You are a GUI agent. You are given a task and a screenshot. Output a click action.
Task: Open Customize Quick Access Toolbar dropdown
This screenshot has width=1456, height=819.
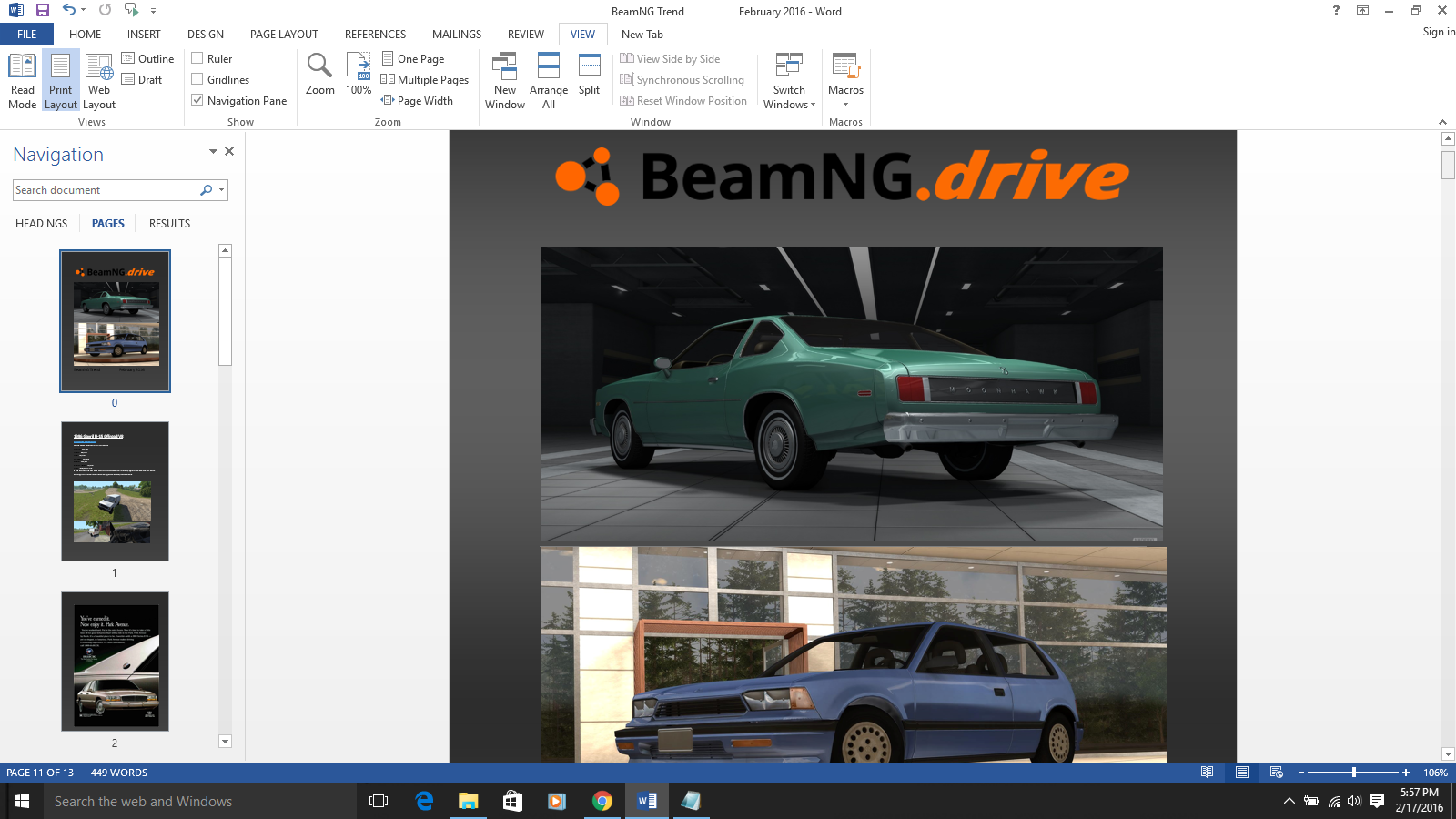pyautogui.click(x=153, y=11)
